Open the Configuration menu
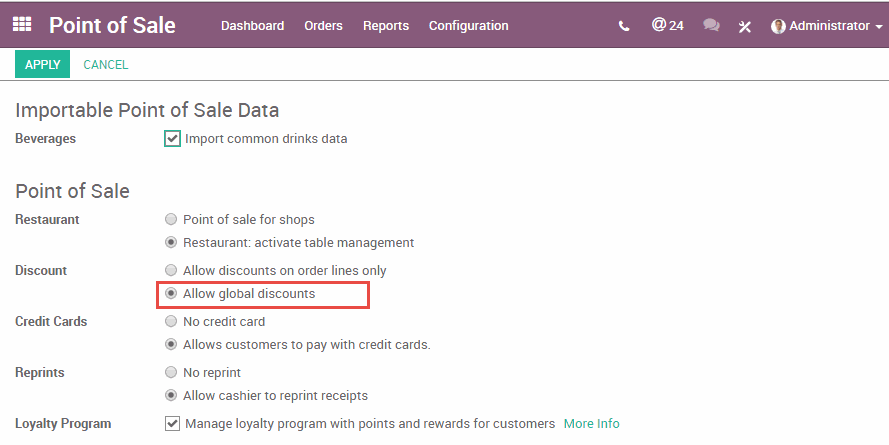The height and width of the screenshot is (445, 889). click(x=468, y=26)
